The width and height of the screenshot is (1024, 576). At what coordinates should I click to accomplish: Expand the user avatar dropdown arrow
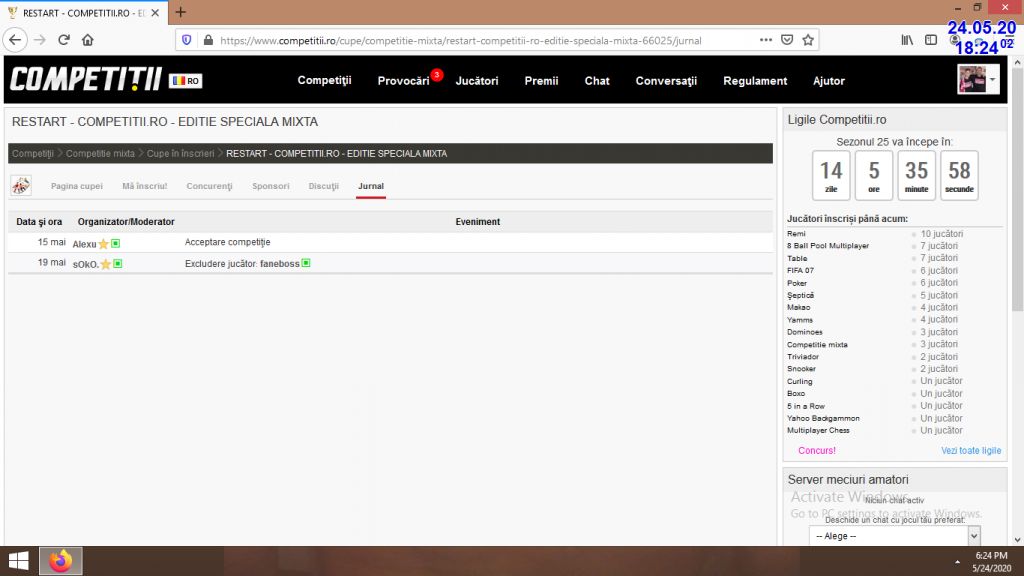pyautogui.click(x=992, y=80)
